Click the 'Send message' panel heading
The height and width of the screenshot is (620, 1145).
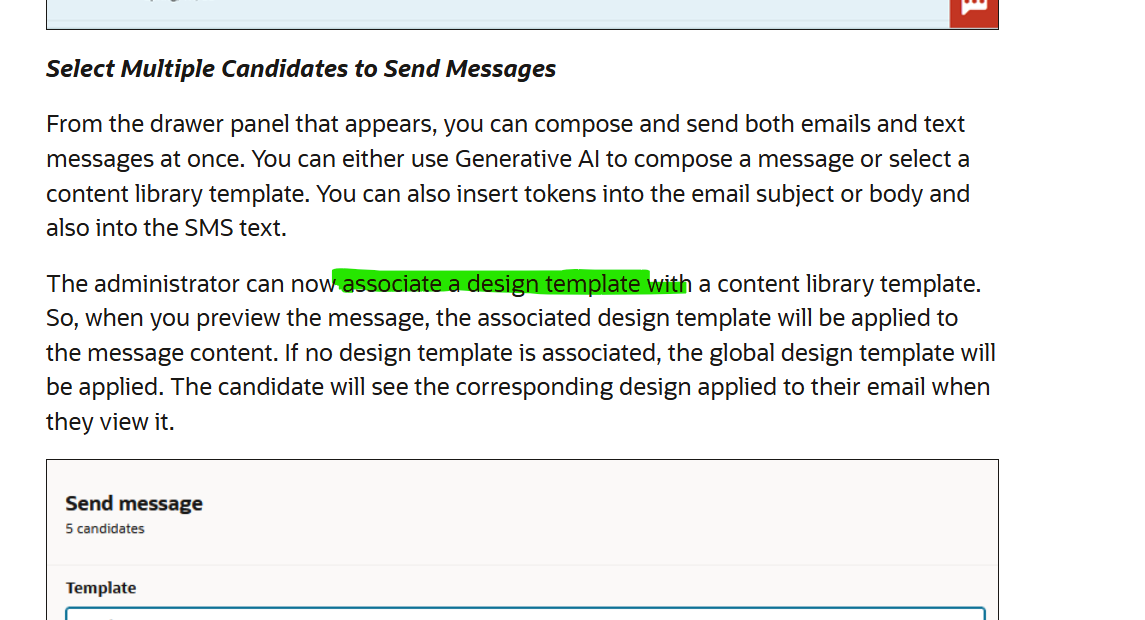(134, 503)
